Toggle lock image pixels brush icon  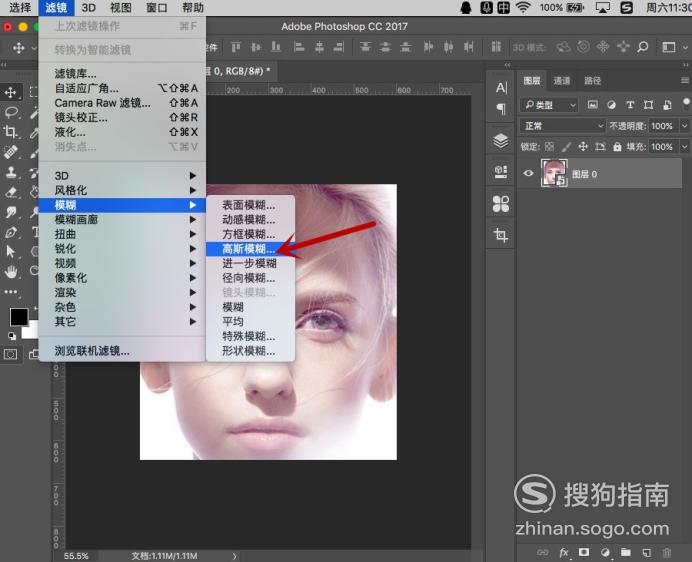pyautogui.click(x=566, y=147)
